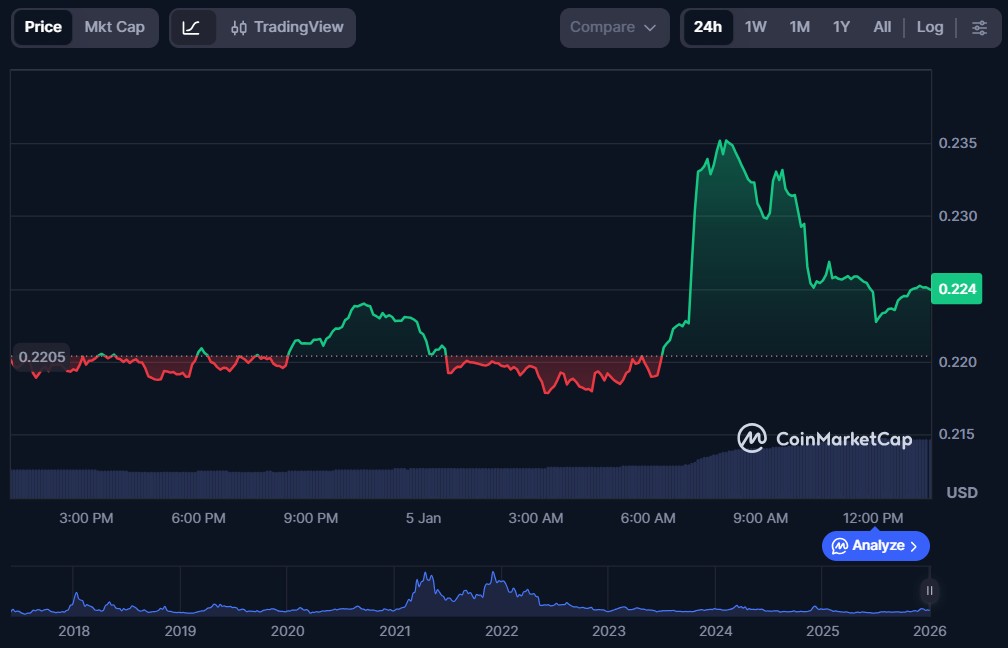This screenshot has width=1008, height=648.
Task: Select 1Y time range
Action: pos(841,27)
